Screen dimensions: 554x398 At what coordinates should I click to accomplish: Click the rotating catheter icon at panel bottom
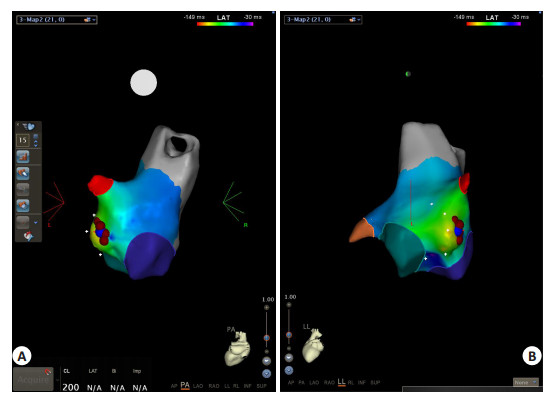point(28,236)
